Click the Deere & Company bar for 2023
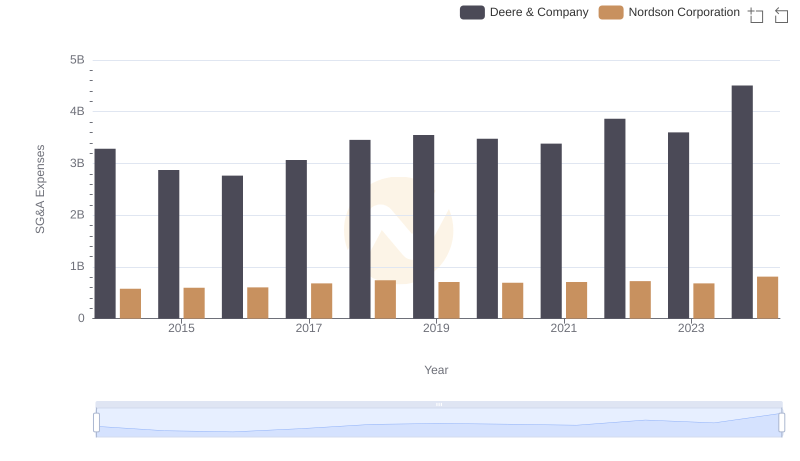 (678, 225)
